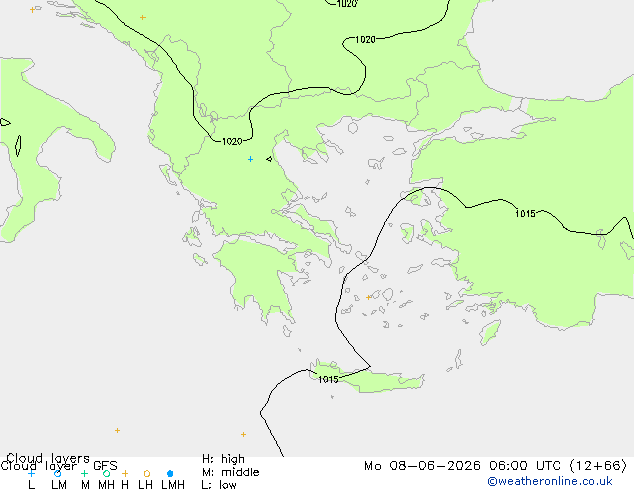Click the 'LMH' legend label
This screenshot has width=634, height=490.
click(173, 484)
